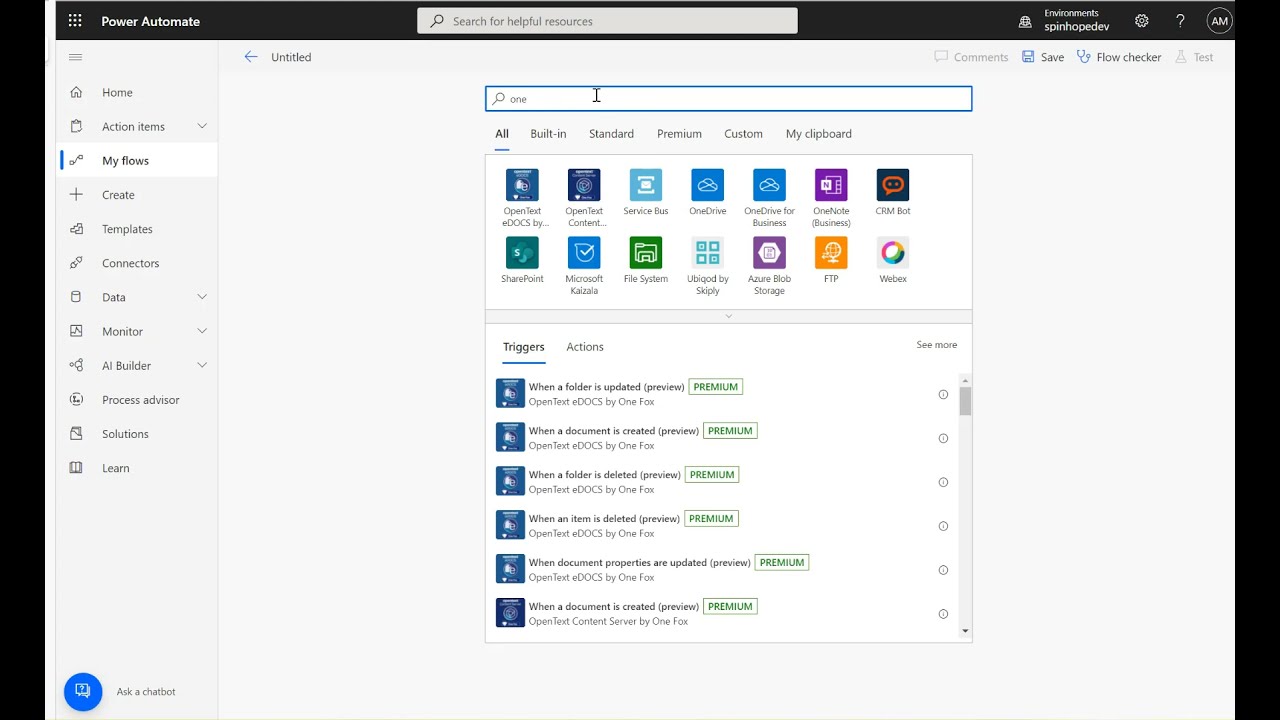Collapse the connector grid with the chevron
The image size is (1280, 720).
click(x=728, y=316)
